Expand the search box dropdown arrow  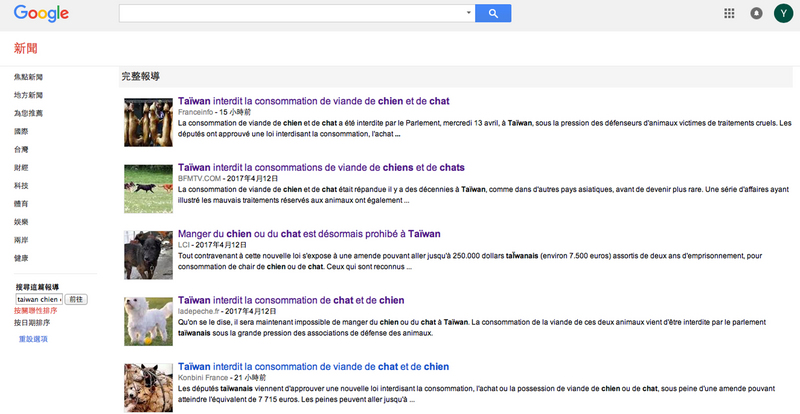pyautogui.click(x=468, y=13)
